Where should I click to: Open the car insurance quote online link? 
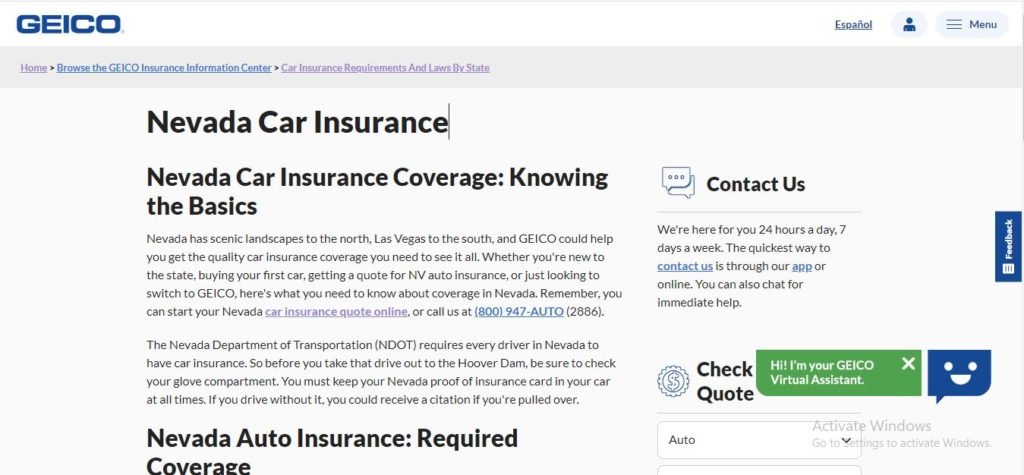coord(336,312)
